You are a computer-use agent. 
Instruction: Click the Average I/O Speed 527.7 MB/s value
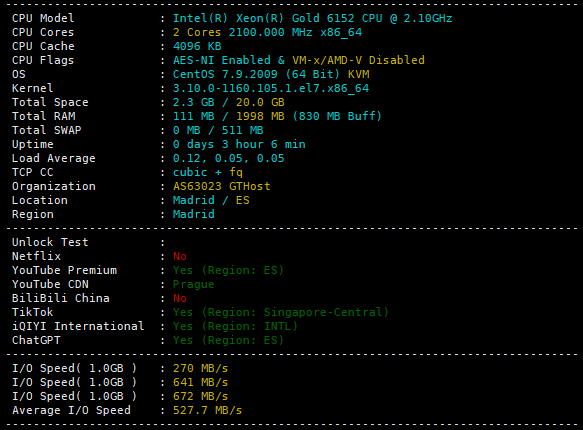coord(207,410)
